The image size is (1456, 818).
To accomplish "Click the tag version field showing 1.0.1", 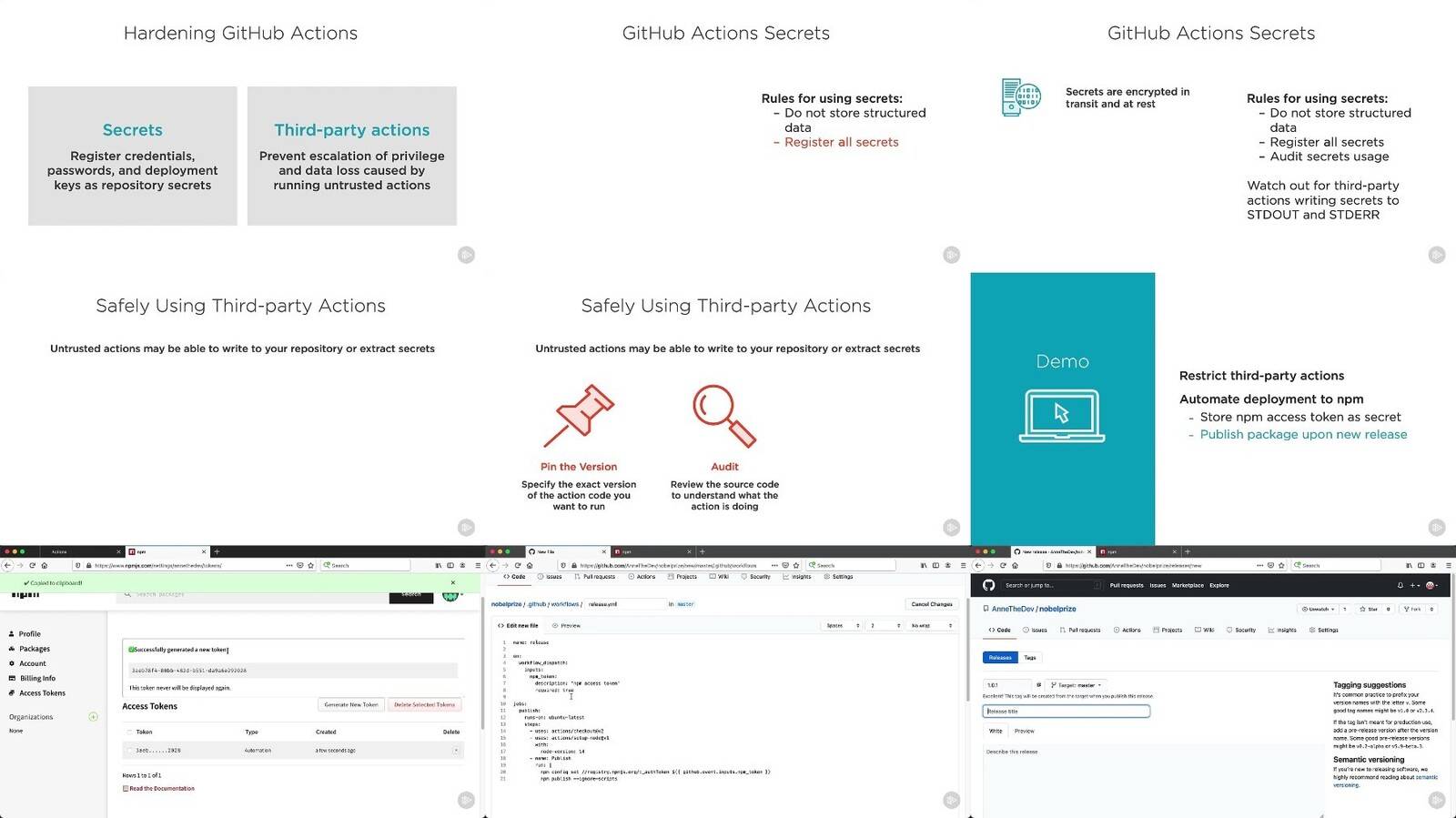I will click(x=1006, y=685).
